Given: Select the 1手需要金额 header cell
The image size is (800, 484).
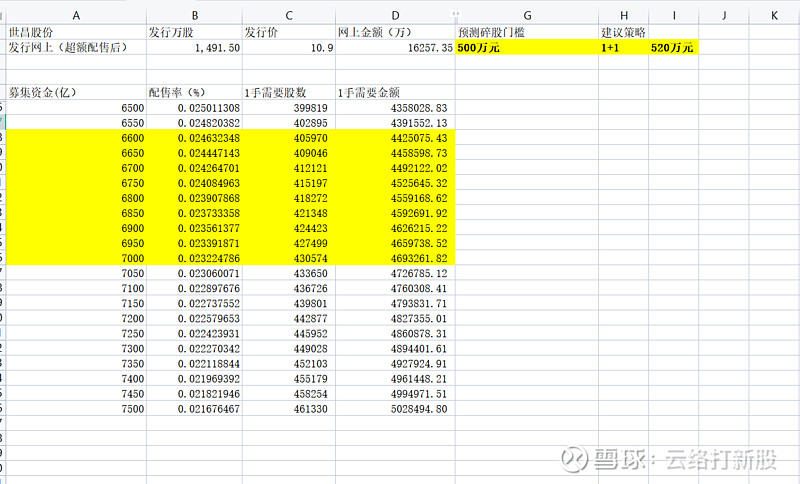Looking at the screenshot, I should pyautogui.click(x=395, y=92).
